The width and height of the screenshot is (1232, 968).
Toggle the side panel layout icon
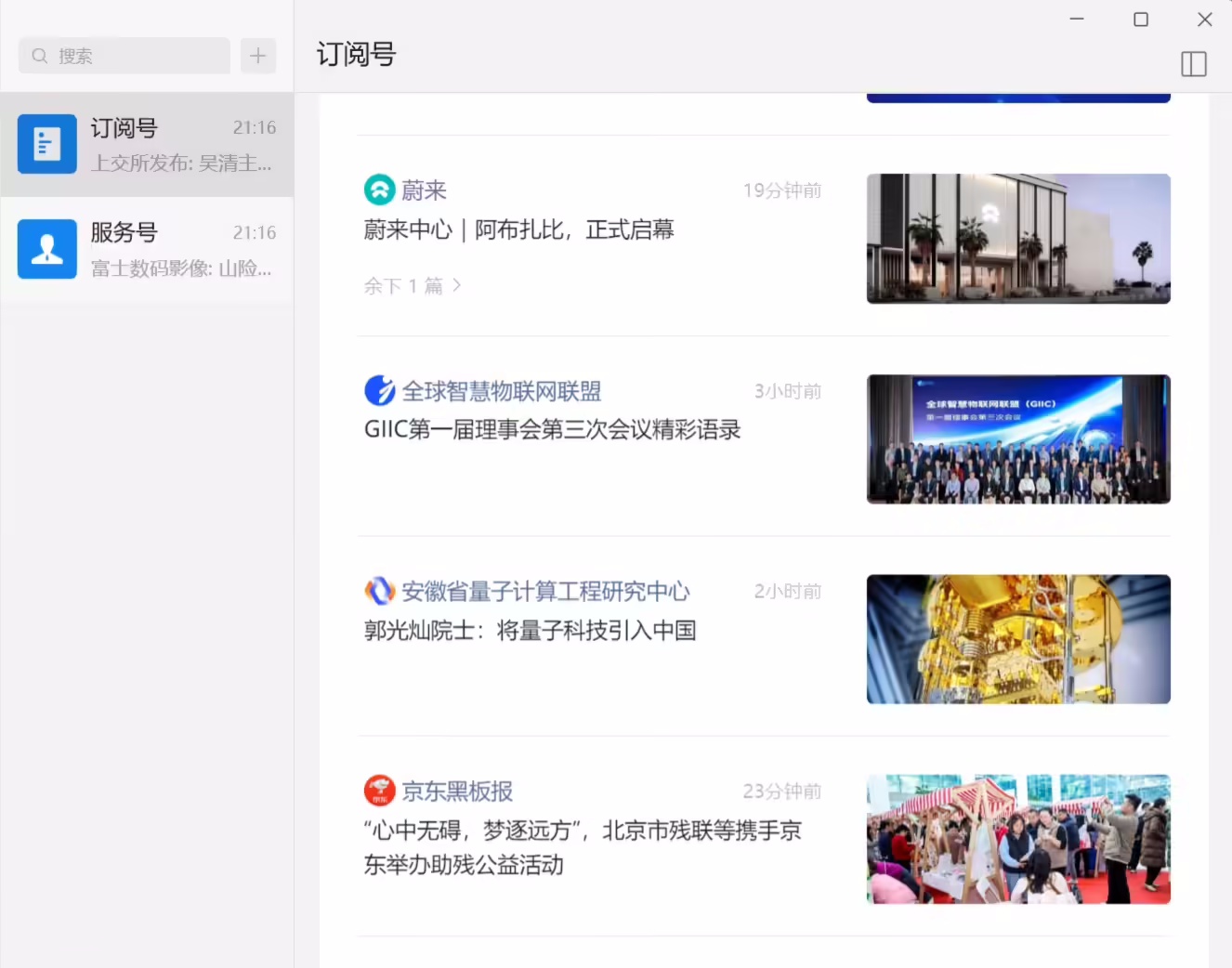1194,64
